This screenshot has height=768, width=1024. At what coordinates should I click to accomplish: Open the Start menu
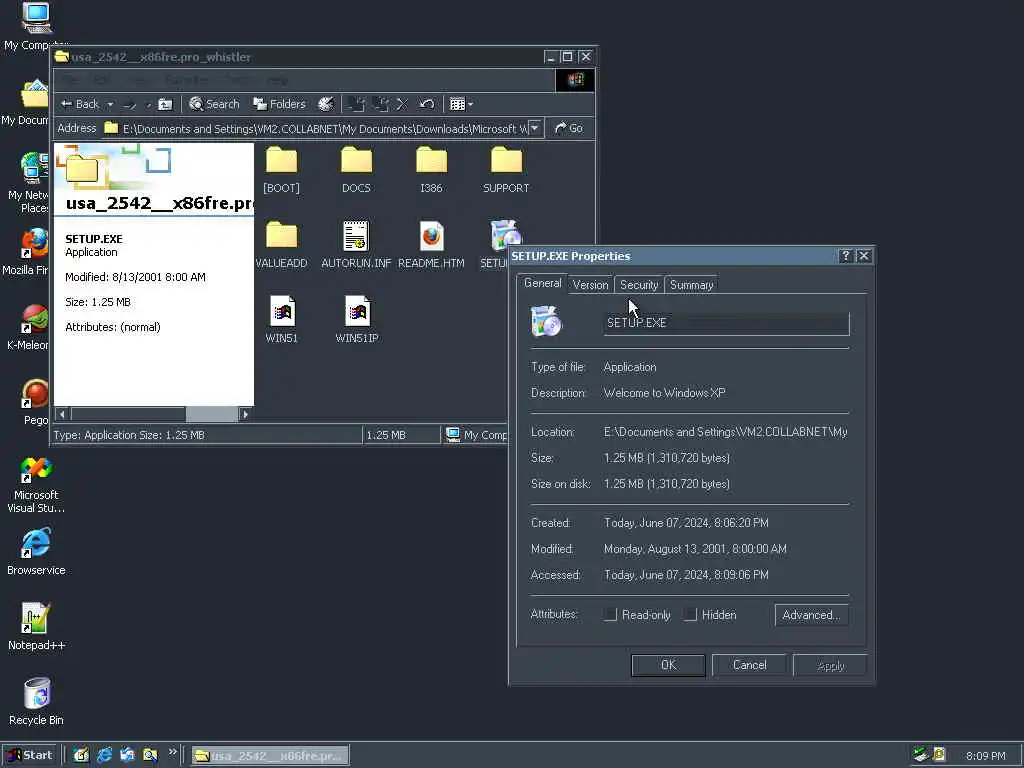[x=29, y=755]
